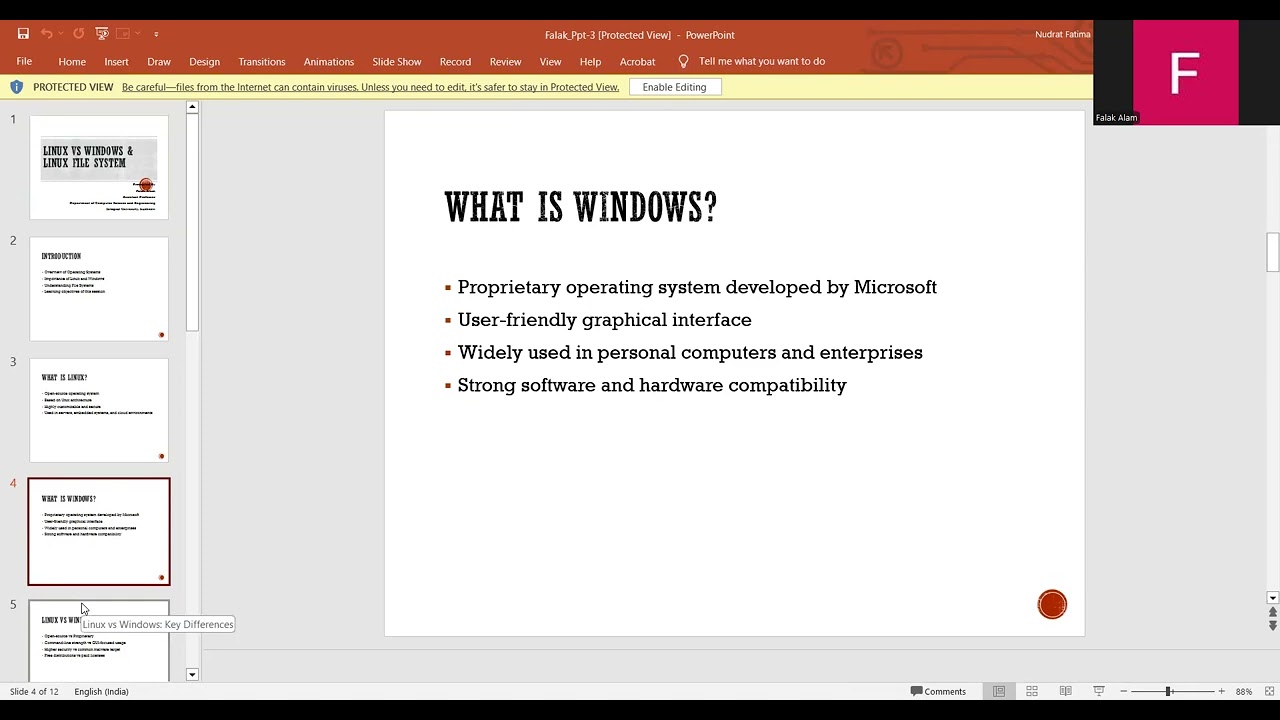Switch to the Home ribbon tab
The image size is (1280, 720).
(72, 61)
